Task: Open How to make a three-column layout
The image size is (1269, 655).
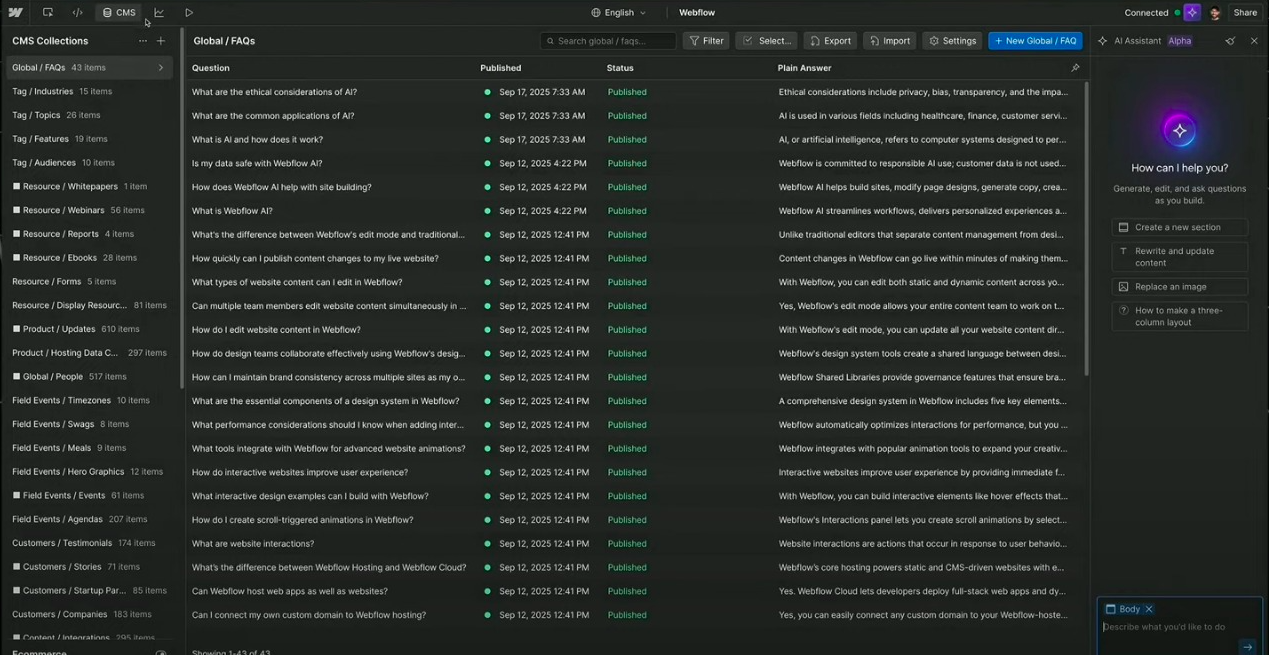Action: coord(1179,316)
